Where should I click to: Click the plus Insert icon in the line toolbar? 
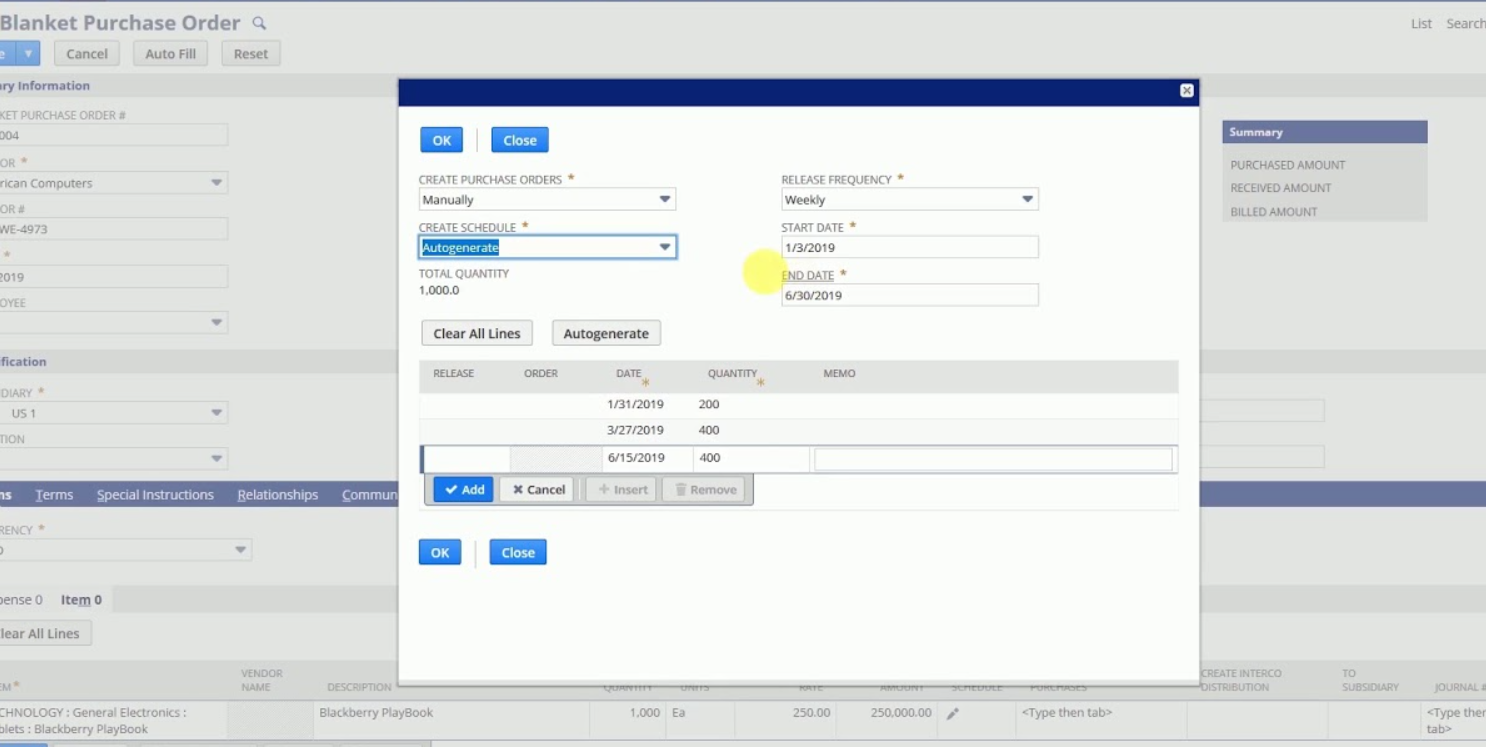[620, 489]
